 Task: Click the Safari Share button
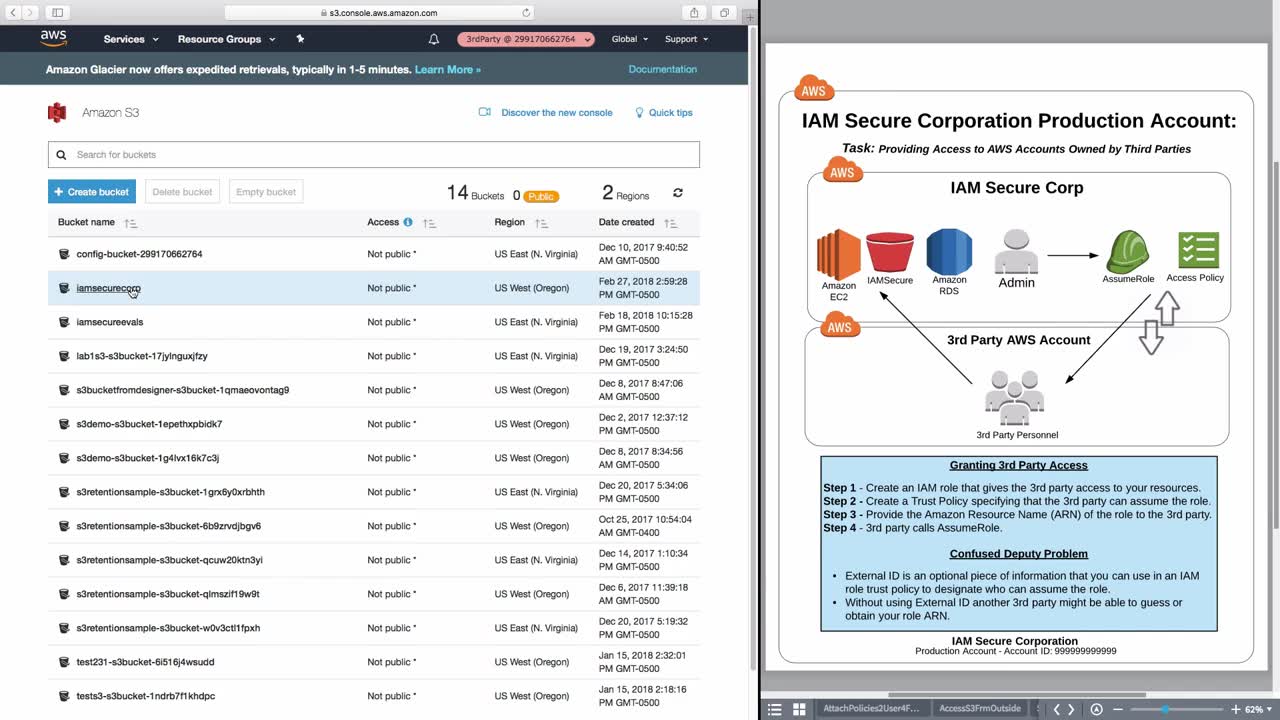click(x=694, y=13)
